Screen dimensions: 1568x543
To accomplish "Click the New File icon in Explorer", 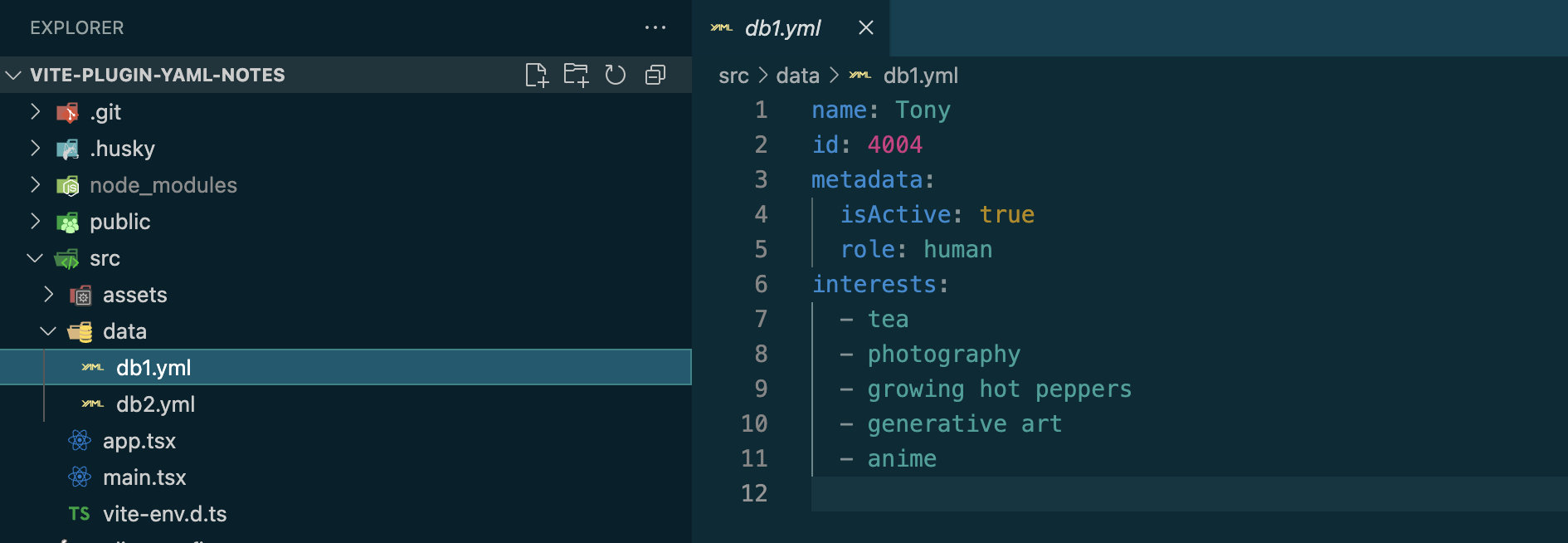I will [x=537, y=76].
